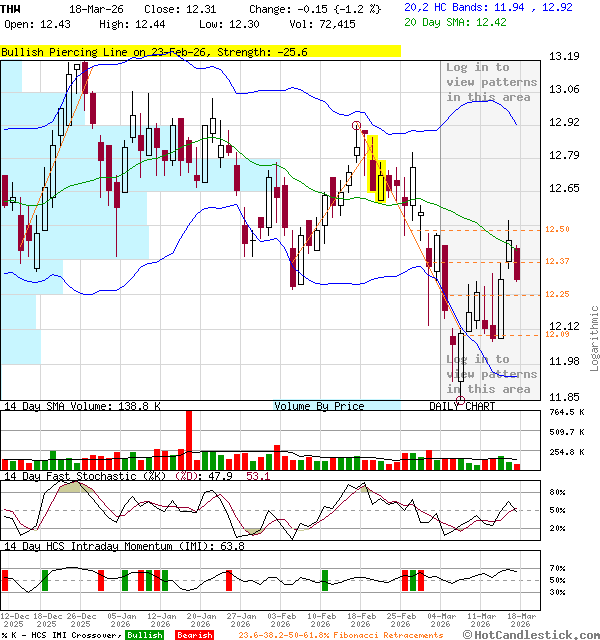600x640 pixels.
Task: Select the THW ticker symbol
Action: [x=11, y=8]
